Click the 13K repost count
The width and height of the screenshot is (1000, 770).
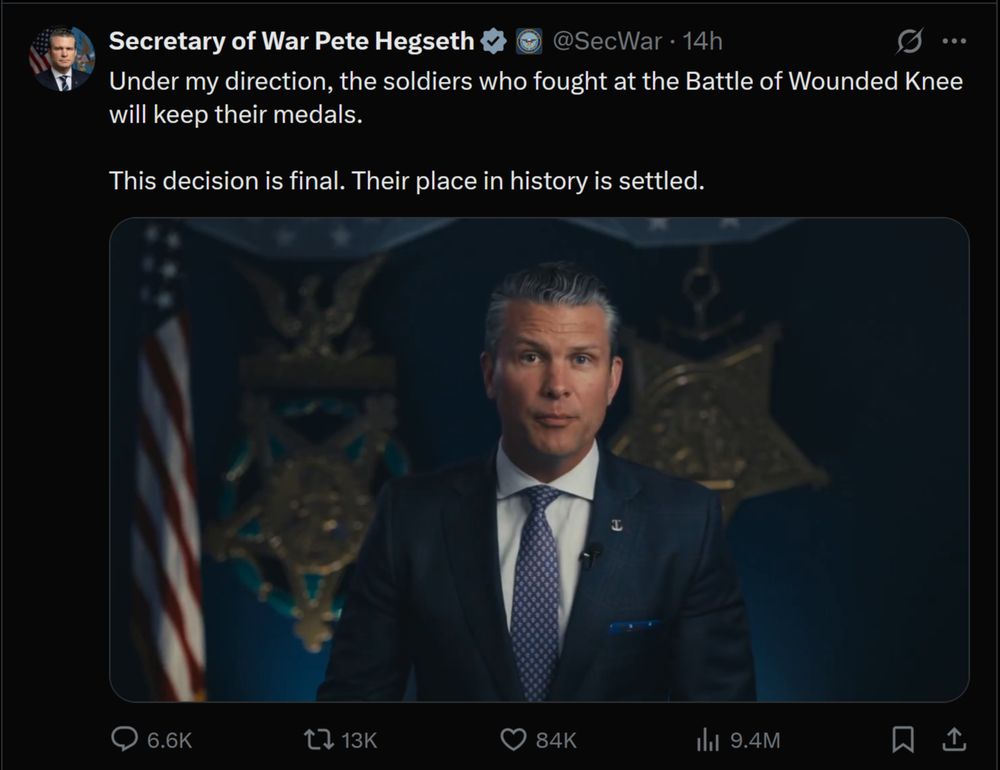pyautogui.click(x=359, y=740)
